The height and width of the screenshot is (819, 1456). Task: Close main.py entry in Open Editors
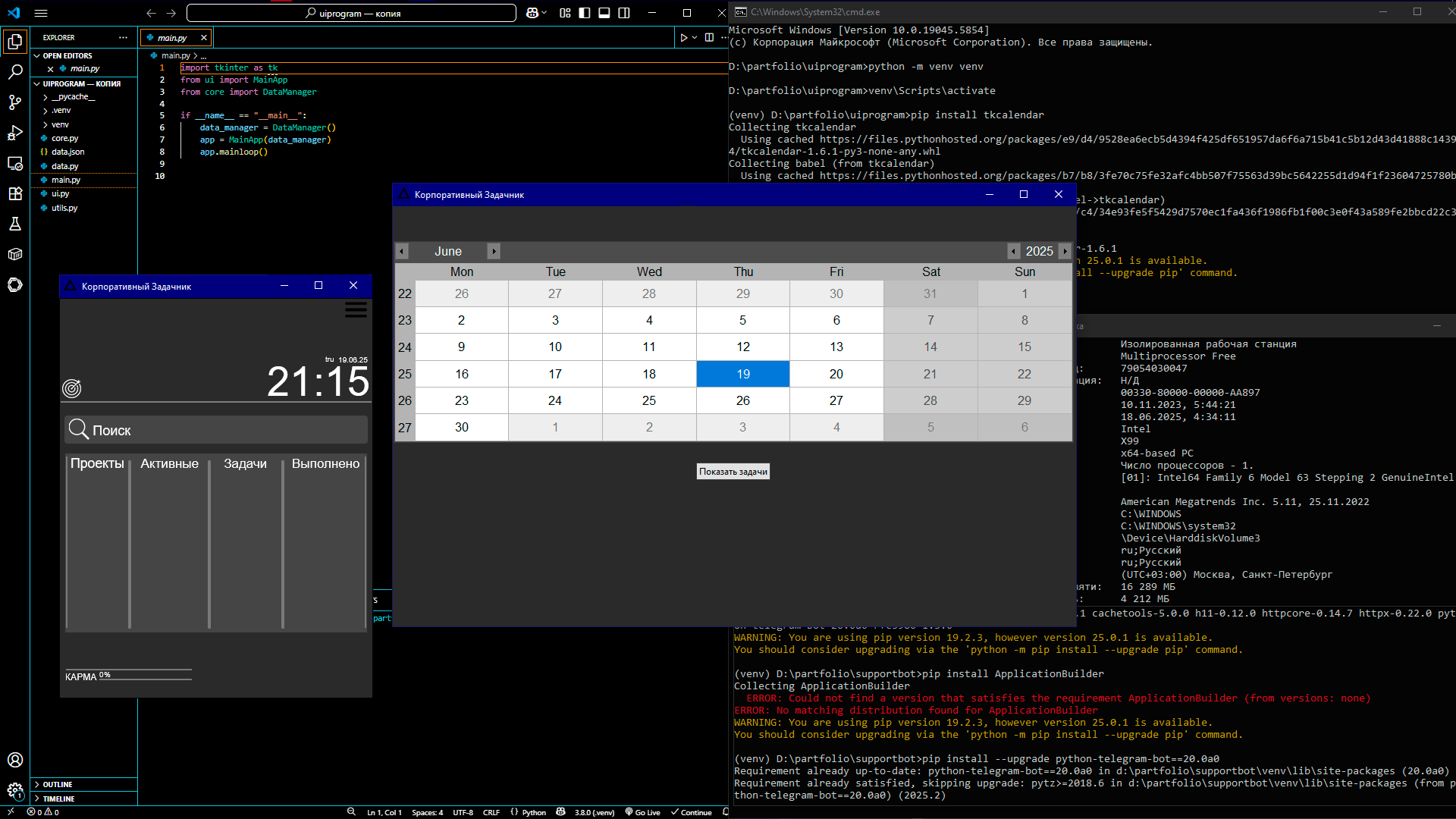tap(51, 69)
